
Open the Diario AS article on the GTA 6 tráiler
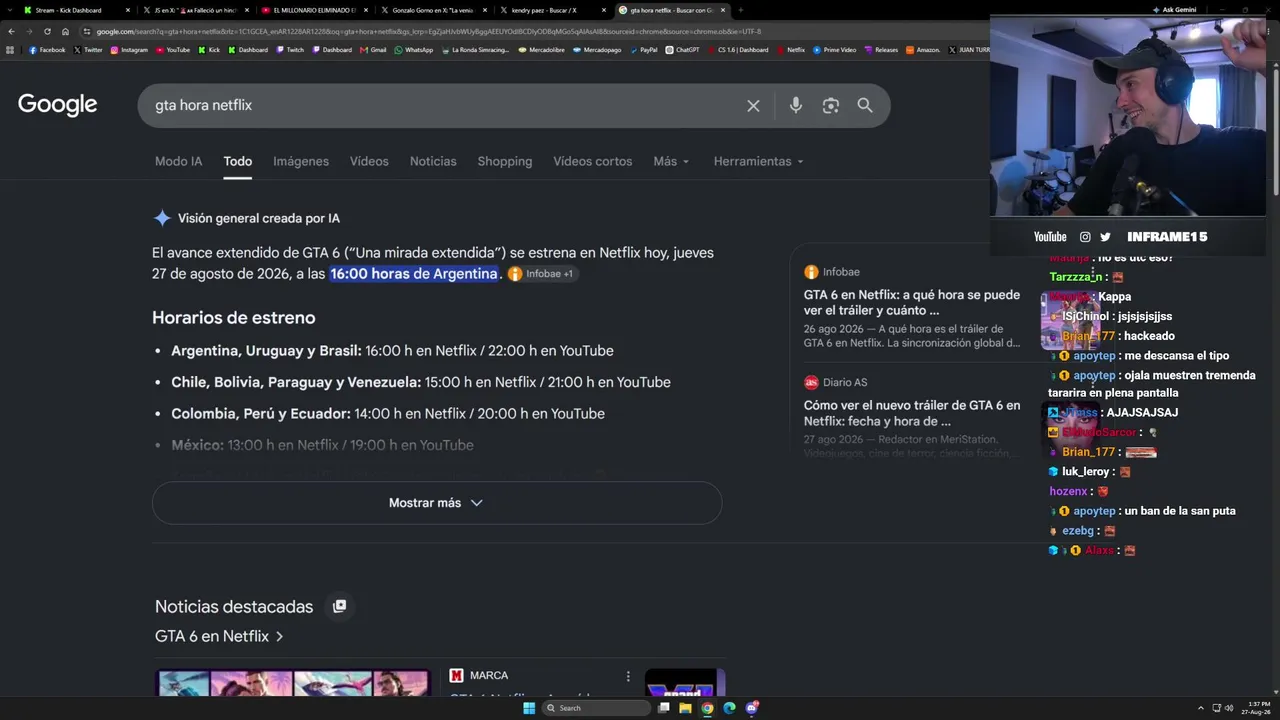(x=912, y=413)
